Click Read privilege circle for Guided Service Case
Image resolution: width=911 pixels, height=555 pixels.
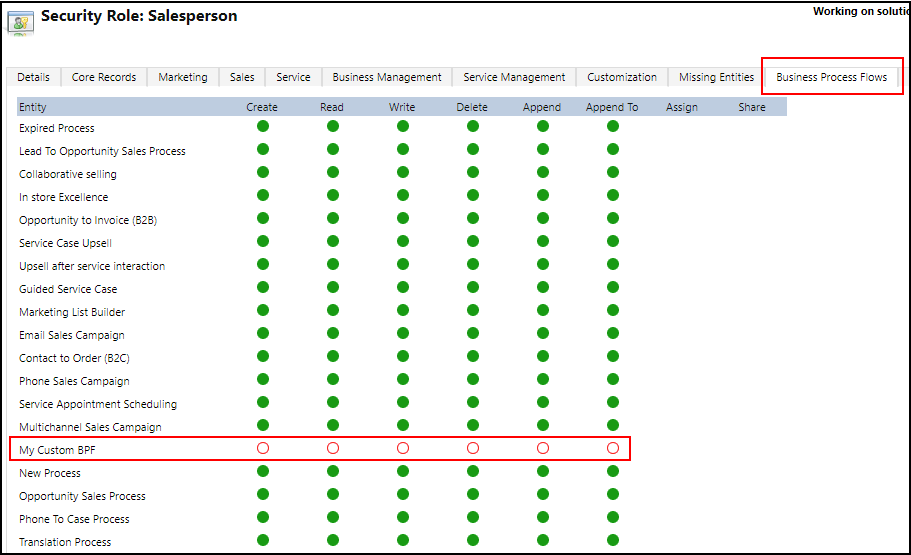[333, 288]
